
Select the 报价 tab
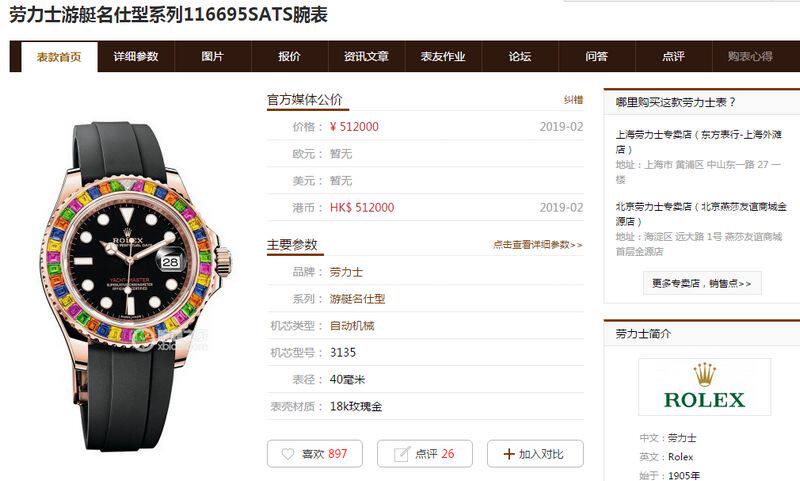(x=289, y=57)
